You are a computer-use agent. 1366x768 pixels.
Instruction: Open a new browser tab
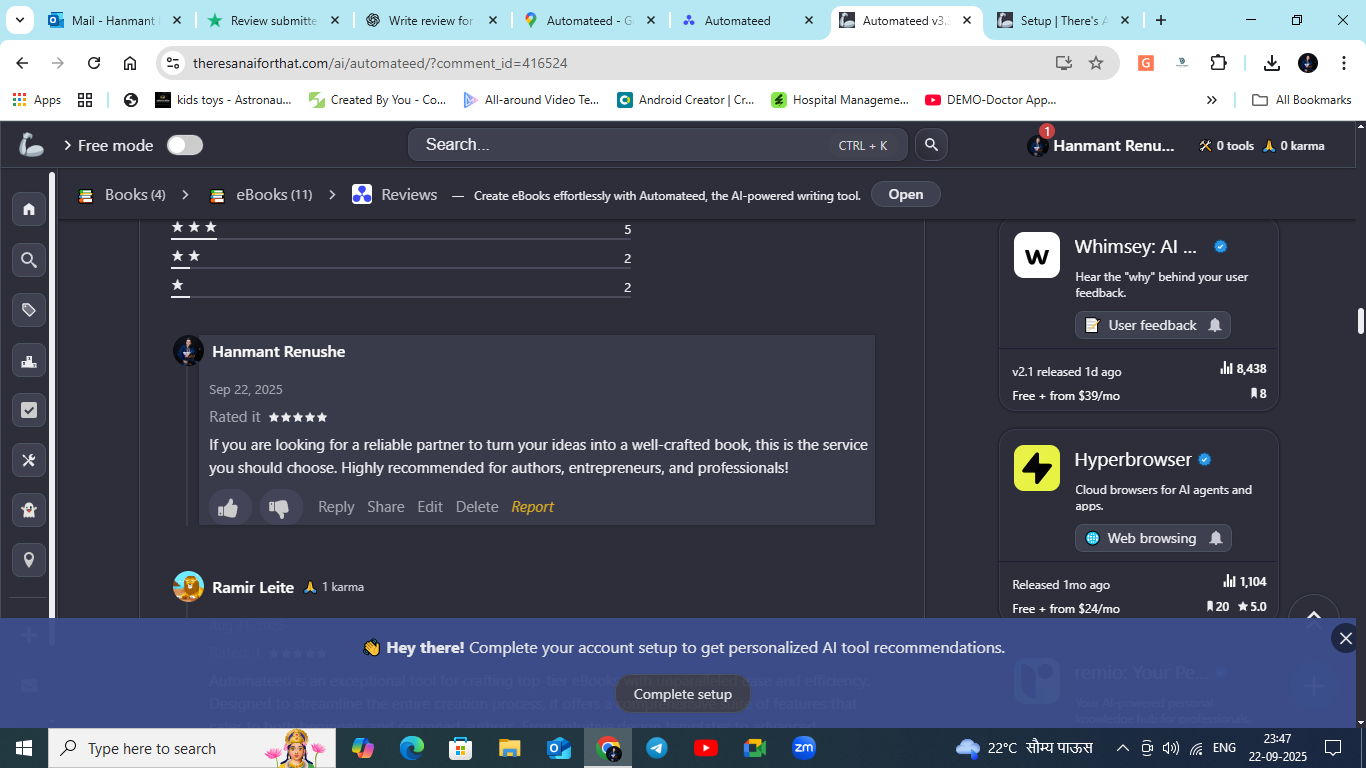1161,20
